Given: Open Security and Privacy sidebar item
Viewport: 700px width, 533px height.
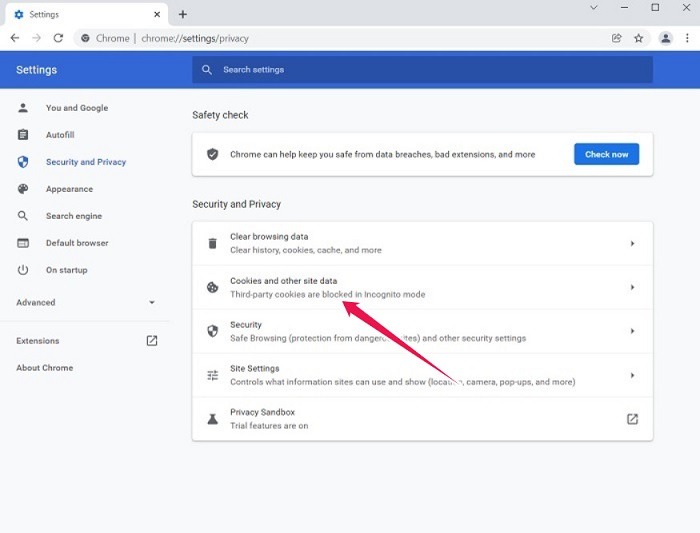Looking at the screenshot, I should (86, 162).
